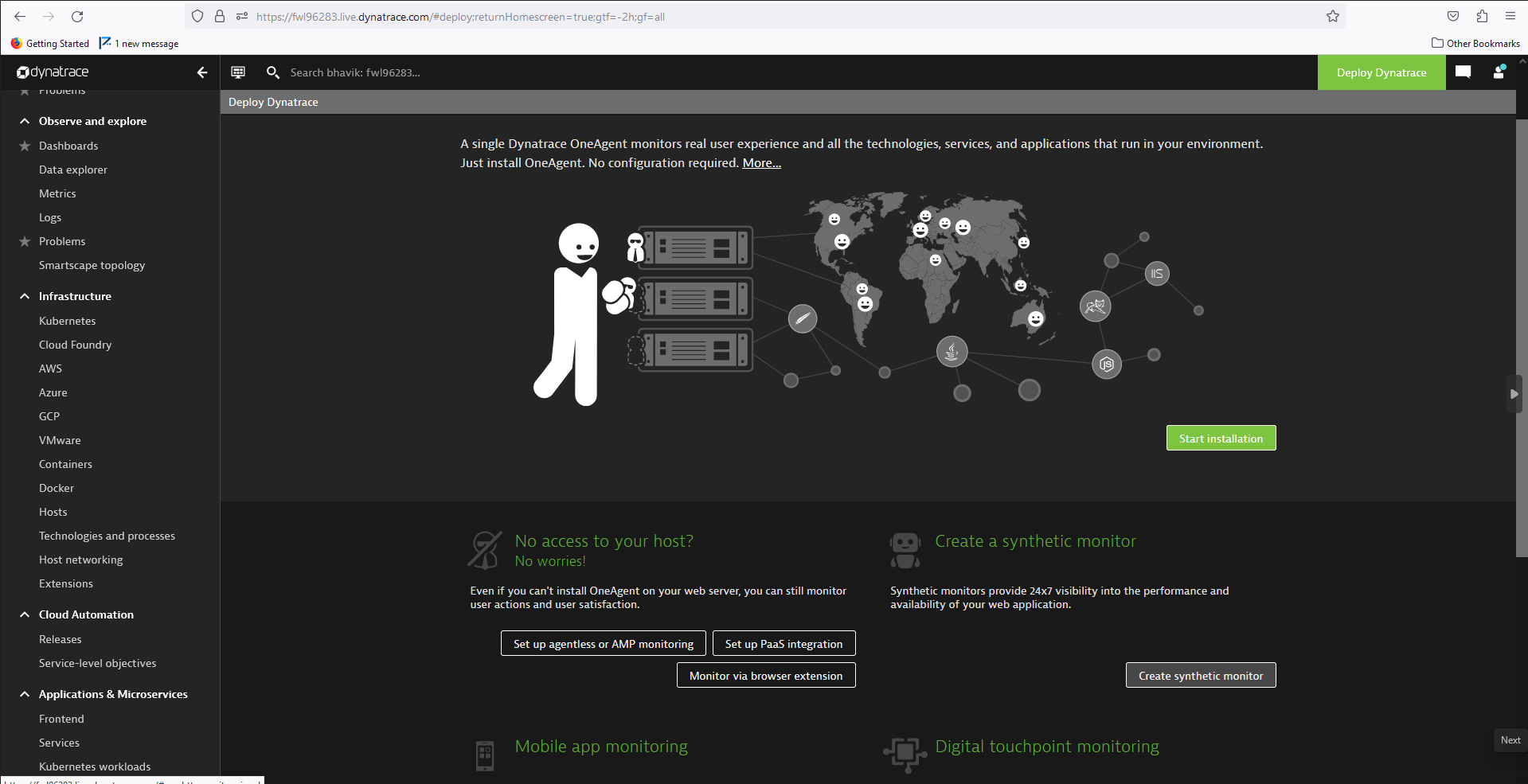Click Create synthetic monitor button
This screenshot has height=784, width=1528.
[x=1201, y=675]
